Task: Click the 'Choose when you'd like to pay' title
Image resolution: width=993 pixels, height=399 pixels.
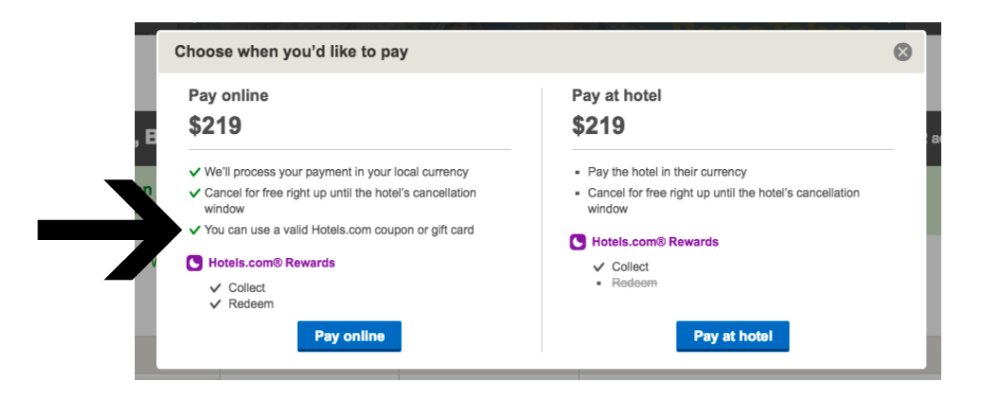Action: tap(291, 52)
